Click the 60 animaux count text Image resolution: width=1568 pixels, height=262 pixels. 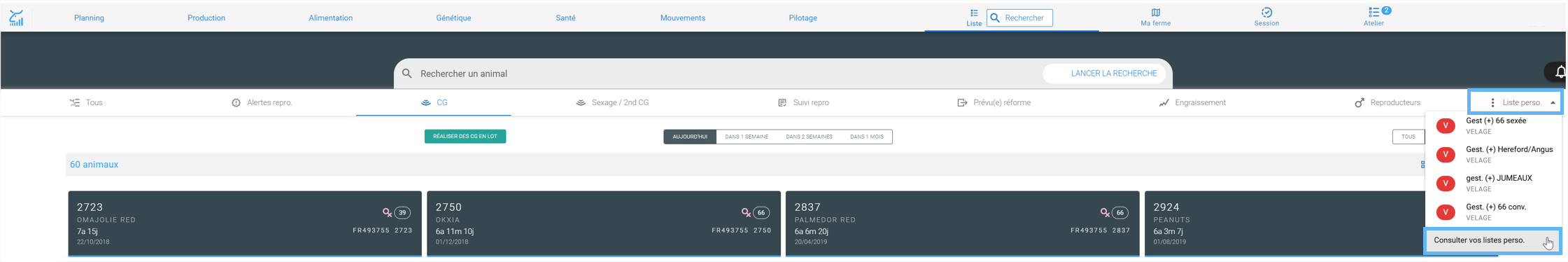click(94, 165)
